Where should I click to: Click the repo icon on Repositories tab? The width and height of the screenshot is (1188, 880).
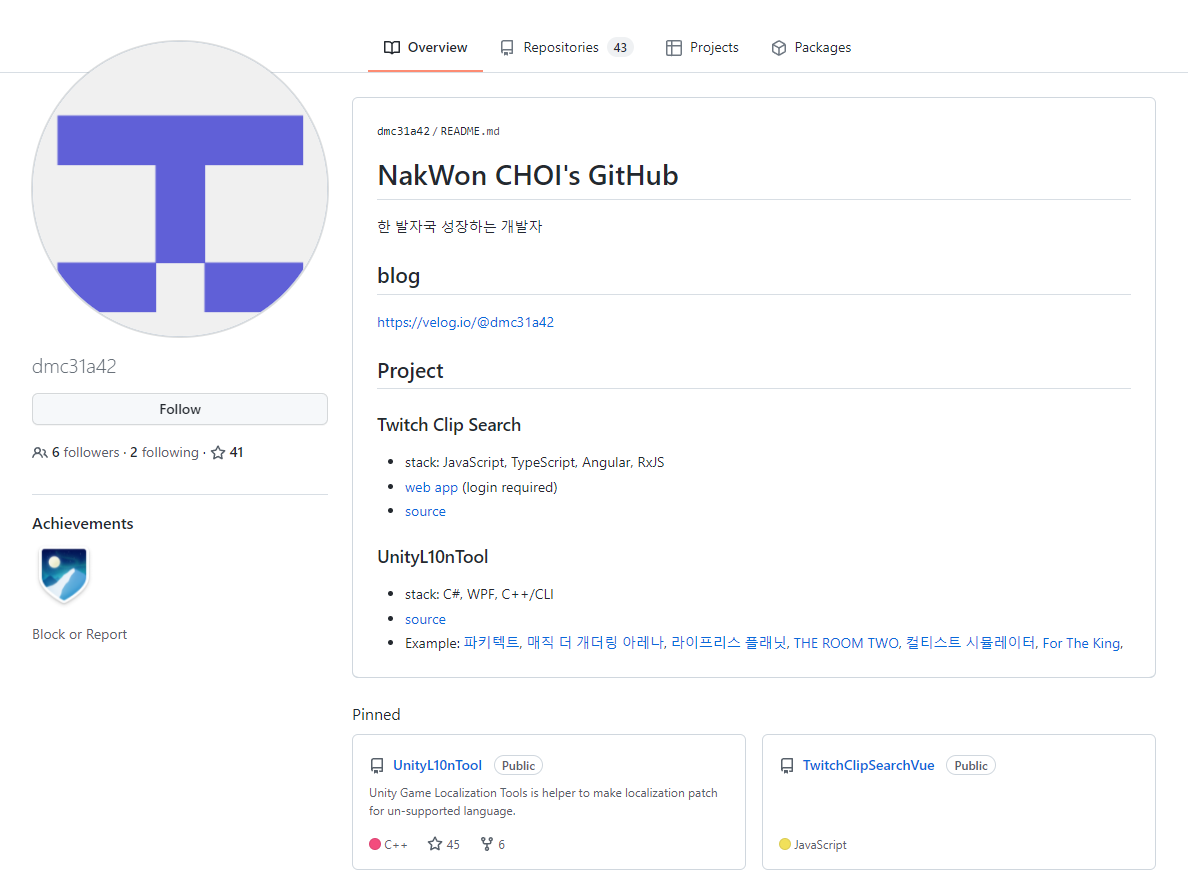pos(506,47)
